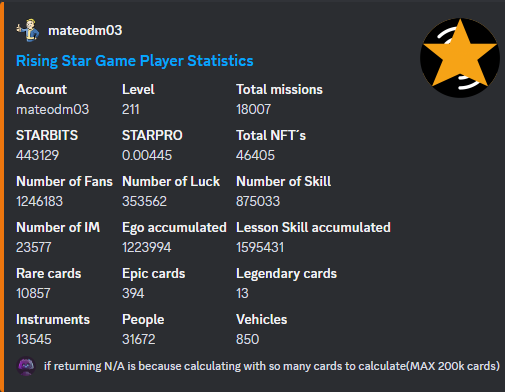Click the Number of Luck value 353562

point(144,201)
